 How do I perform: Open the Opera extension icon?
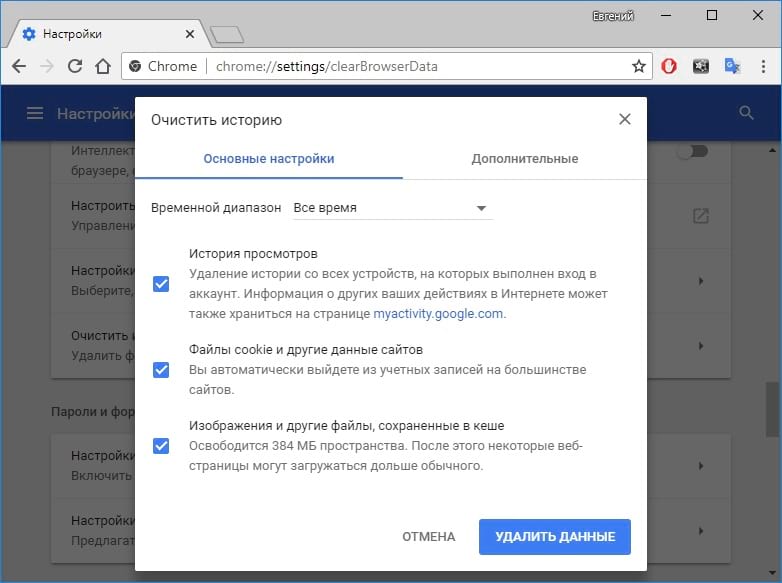(670, 66)
